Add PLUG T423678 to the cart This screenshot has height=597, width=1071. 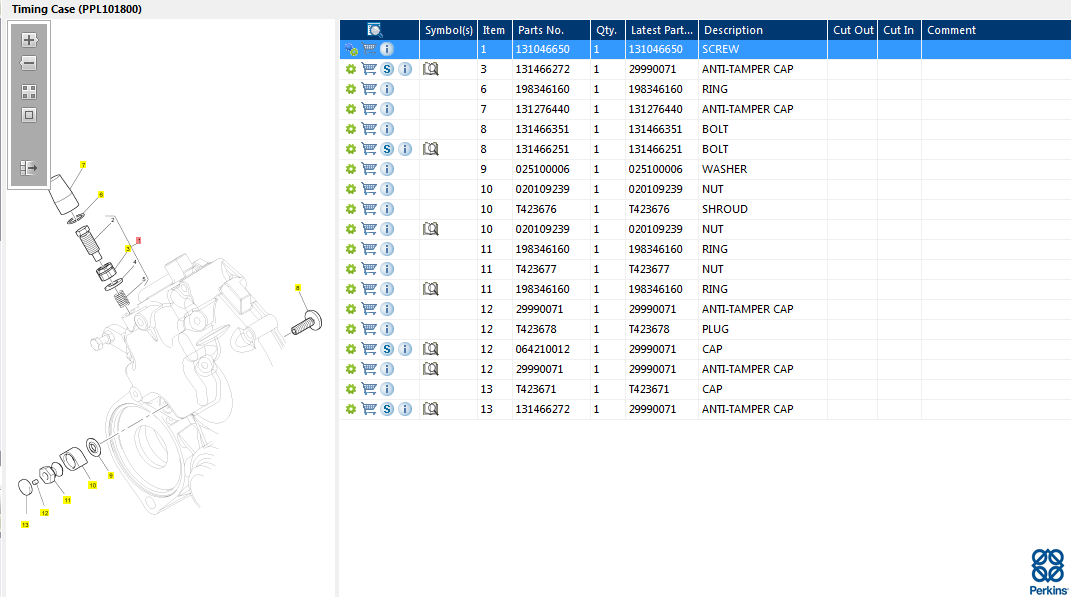[x=369, y=329]
